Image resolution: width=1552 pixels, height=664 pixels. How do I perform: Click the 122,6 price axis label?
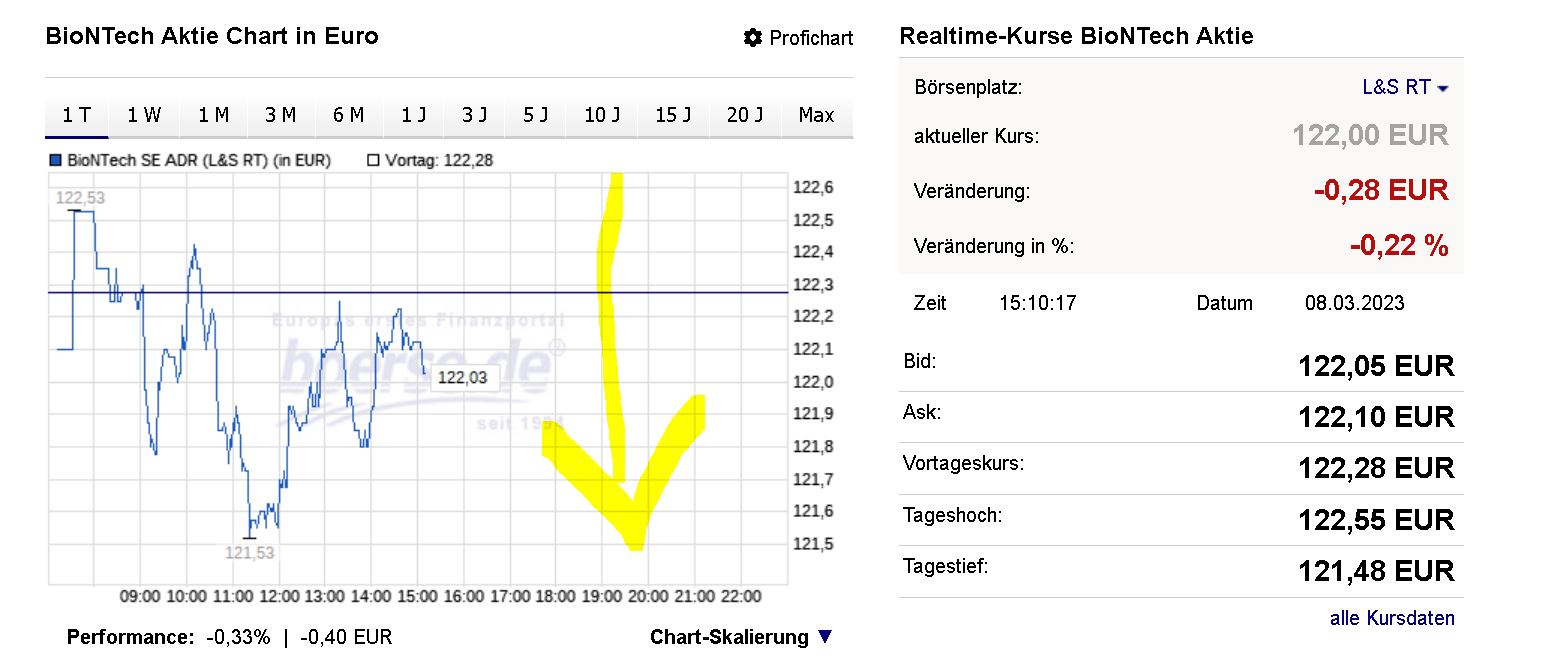pyautogui.click(x=813, y=187)
